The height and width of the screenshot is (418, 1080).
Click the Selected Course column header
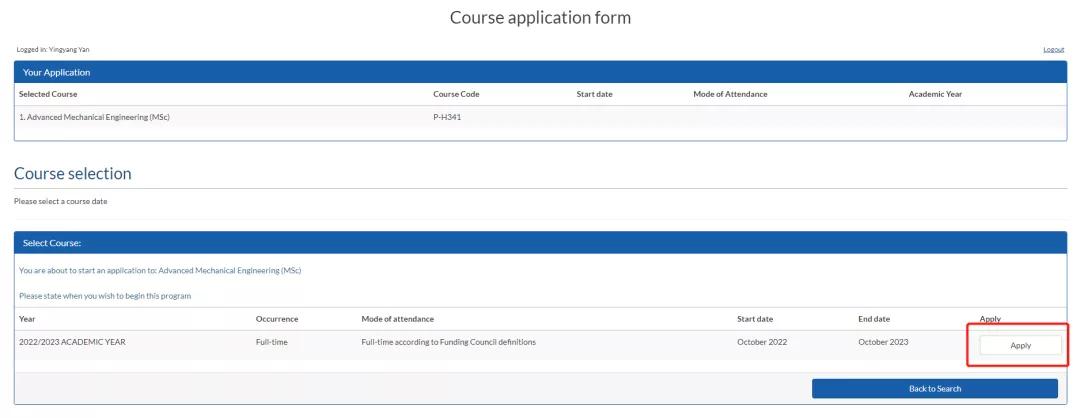[x=48, y=94]
